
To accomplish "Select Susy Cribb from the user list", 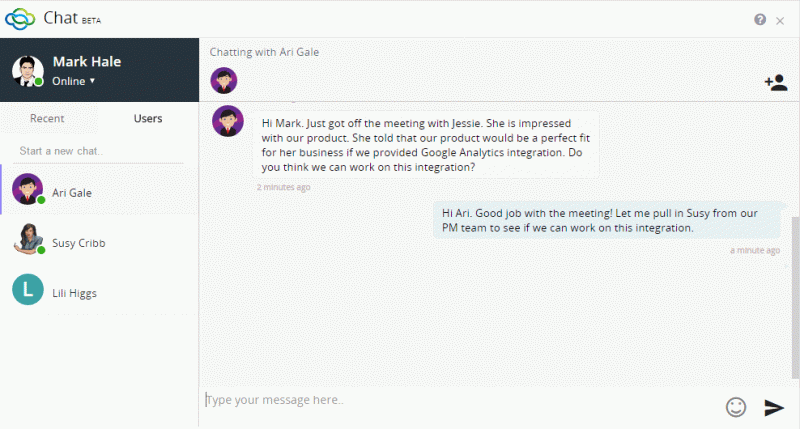I will coord(99,239).
